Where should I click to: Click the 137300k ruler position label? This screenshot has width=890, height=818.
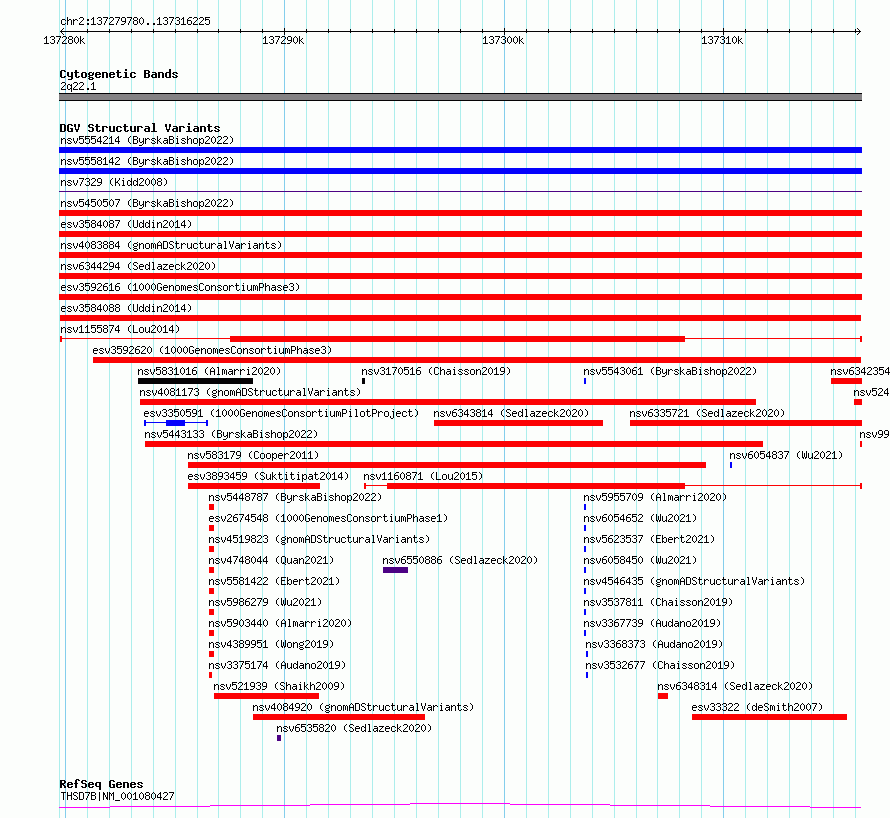503,40
